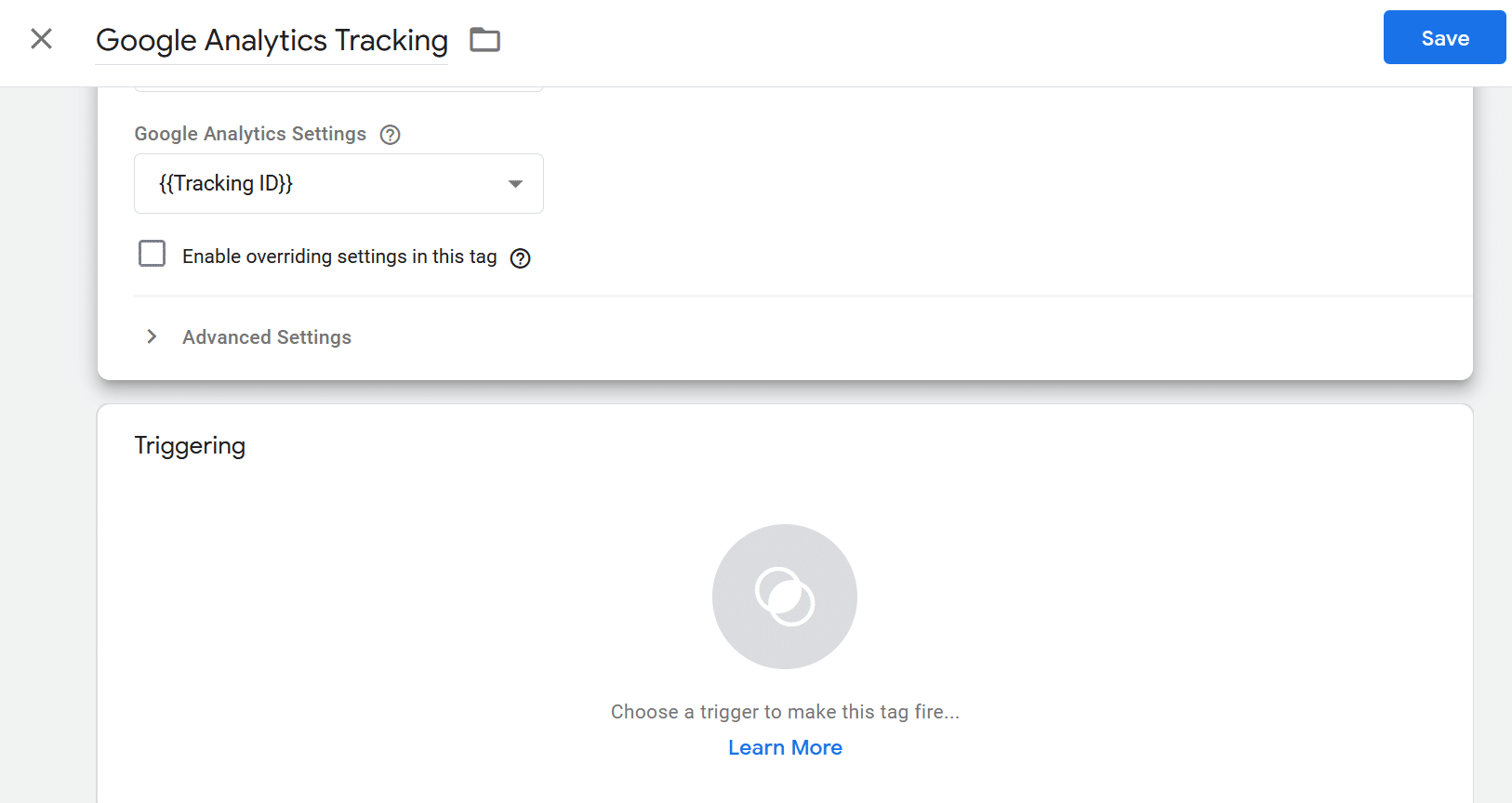Select the circular trigger placeholder icon
1512x803 pixels.
click(x=785, y=597)
